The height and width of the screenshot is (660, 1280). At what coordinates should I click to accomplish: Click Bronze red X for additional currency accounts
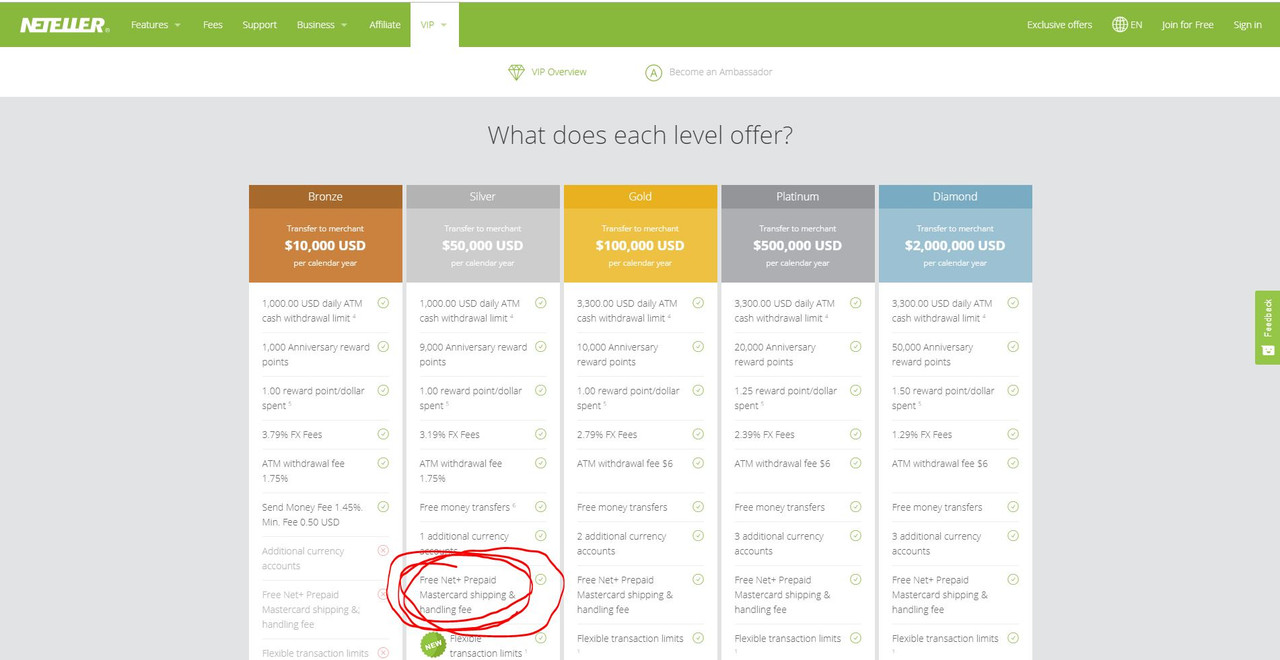point(383,550)
